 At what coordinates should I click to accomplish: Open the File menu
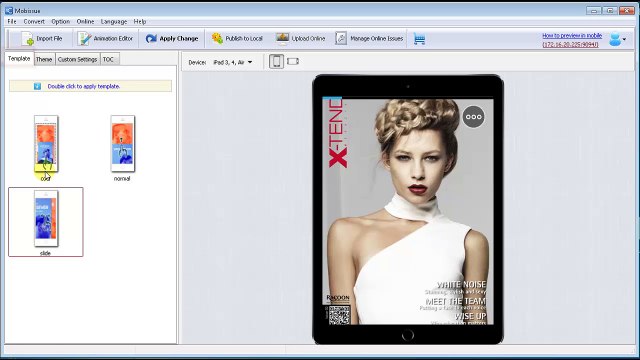12,22
